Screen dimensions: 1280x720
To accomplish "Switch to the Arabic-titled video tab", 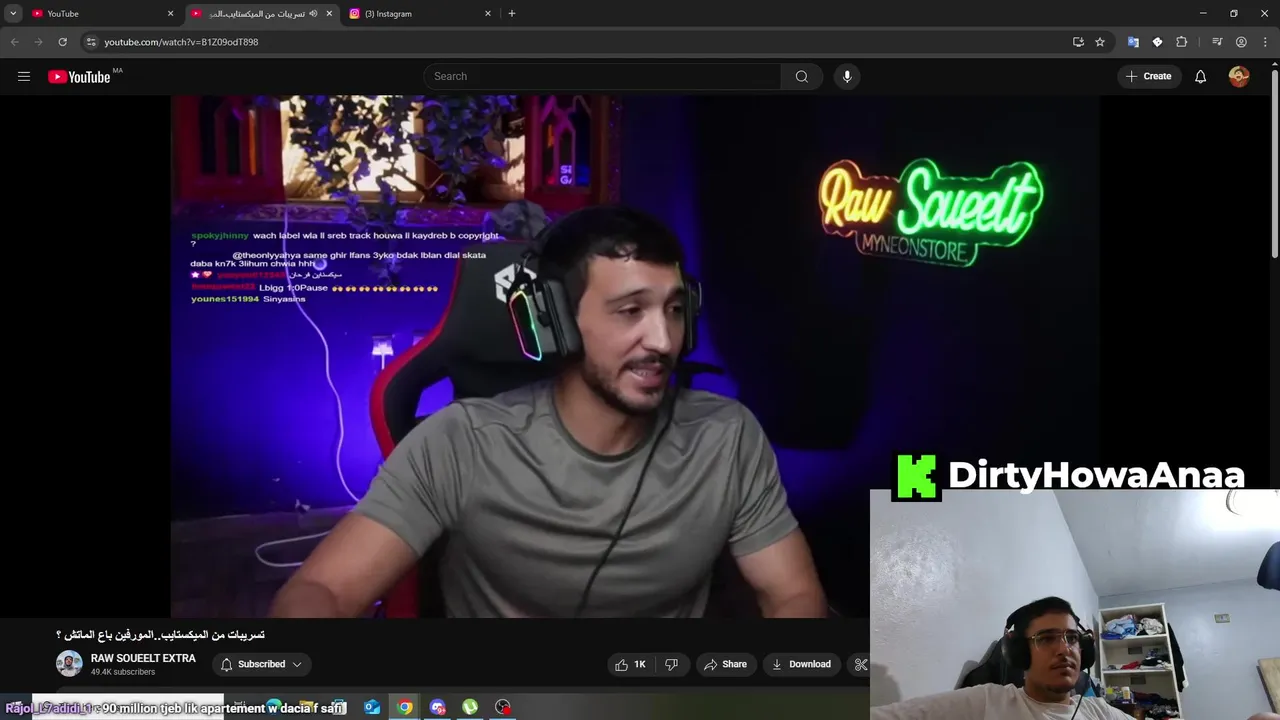I will point(263,14).
